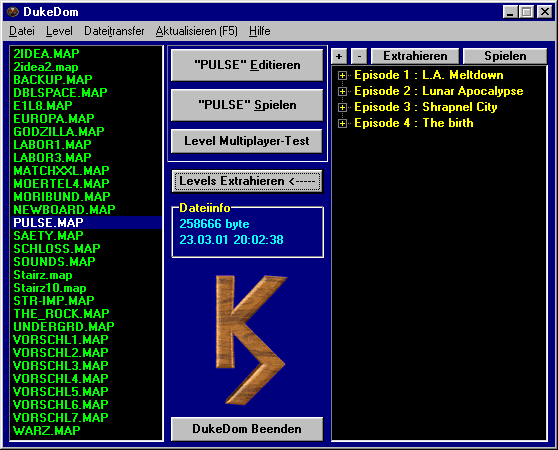This screenshot has width=558, height=450.
Task: Select STR-IMP.MAP in the list
Action: pos(86,301)
